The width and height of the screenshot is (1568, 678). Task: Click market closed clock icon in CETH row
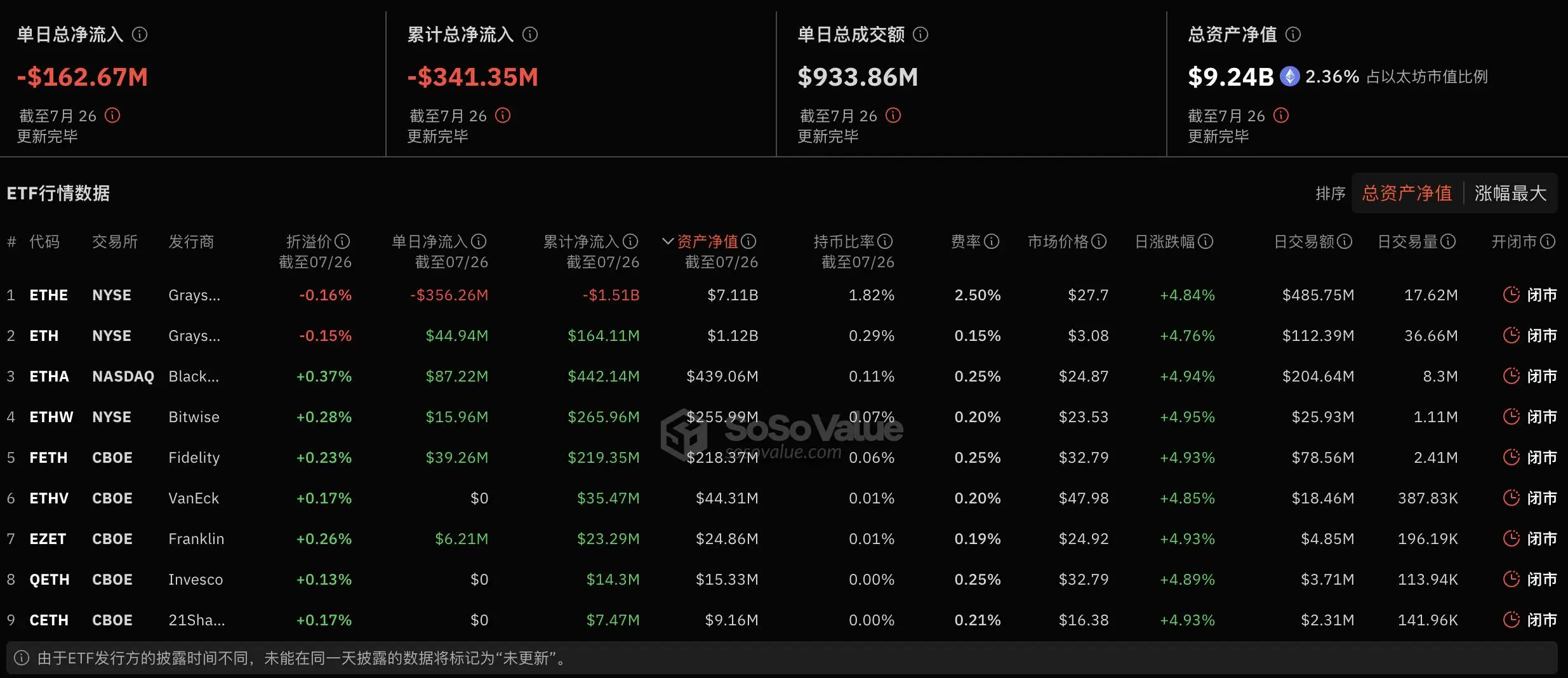pos(1512,620)
